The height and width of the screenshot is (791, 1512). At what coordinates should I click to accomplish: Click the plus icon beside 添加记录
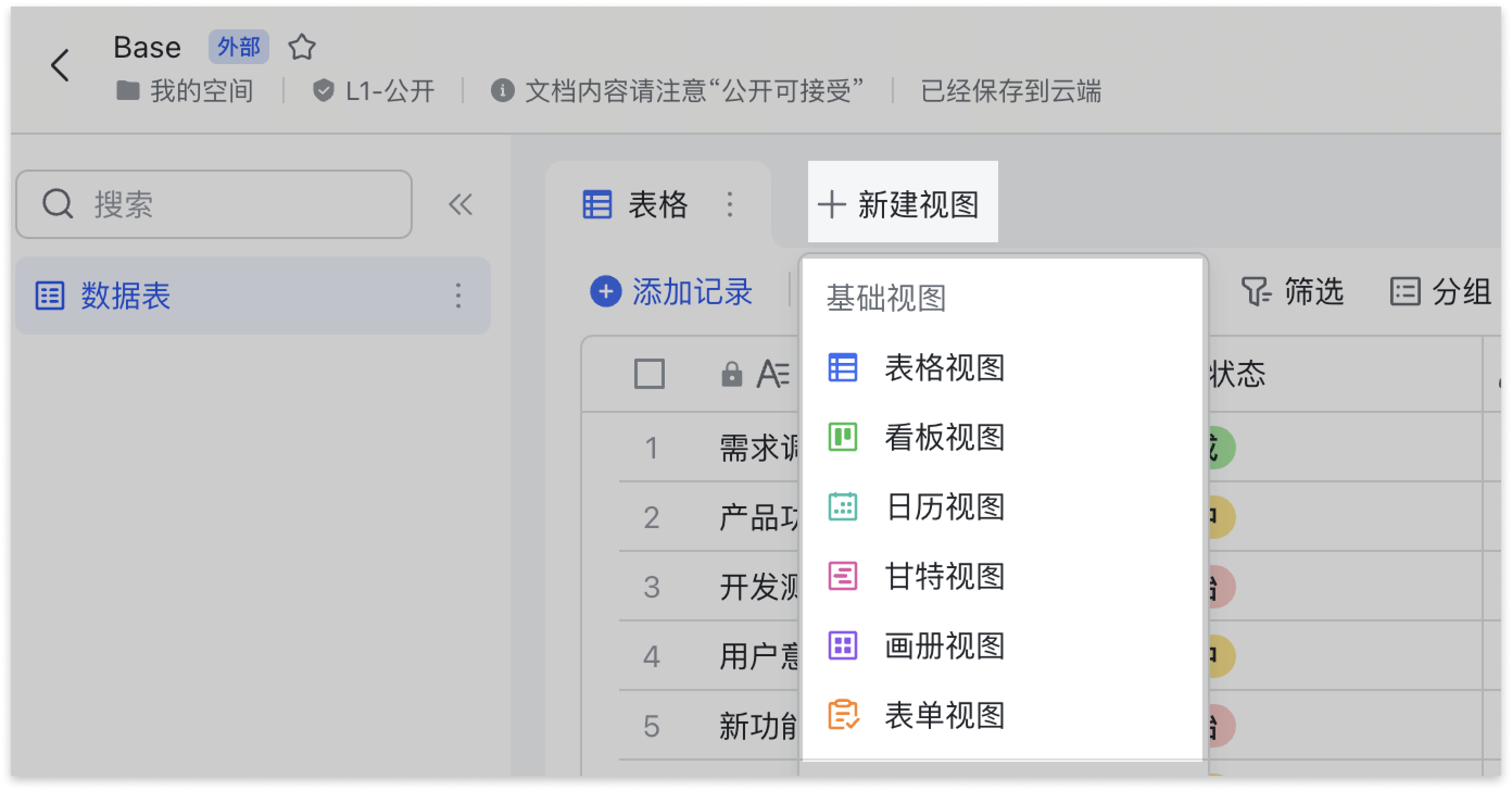point(606,291)
